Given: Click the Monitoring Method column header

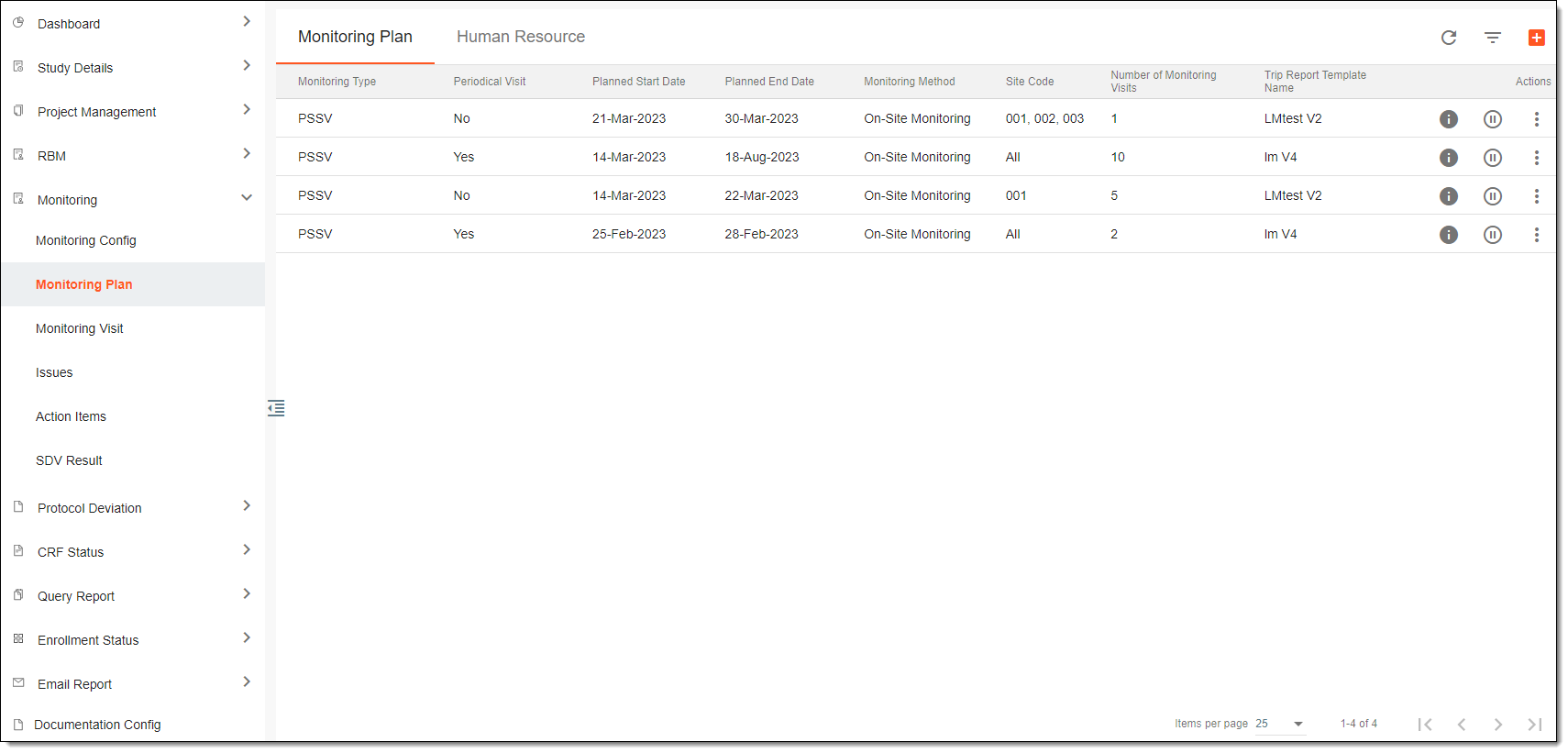Looking at the screenshot, I should tap(910, 82).
